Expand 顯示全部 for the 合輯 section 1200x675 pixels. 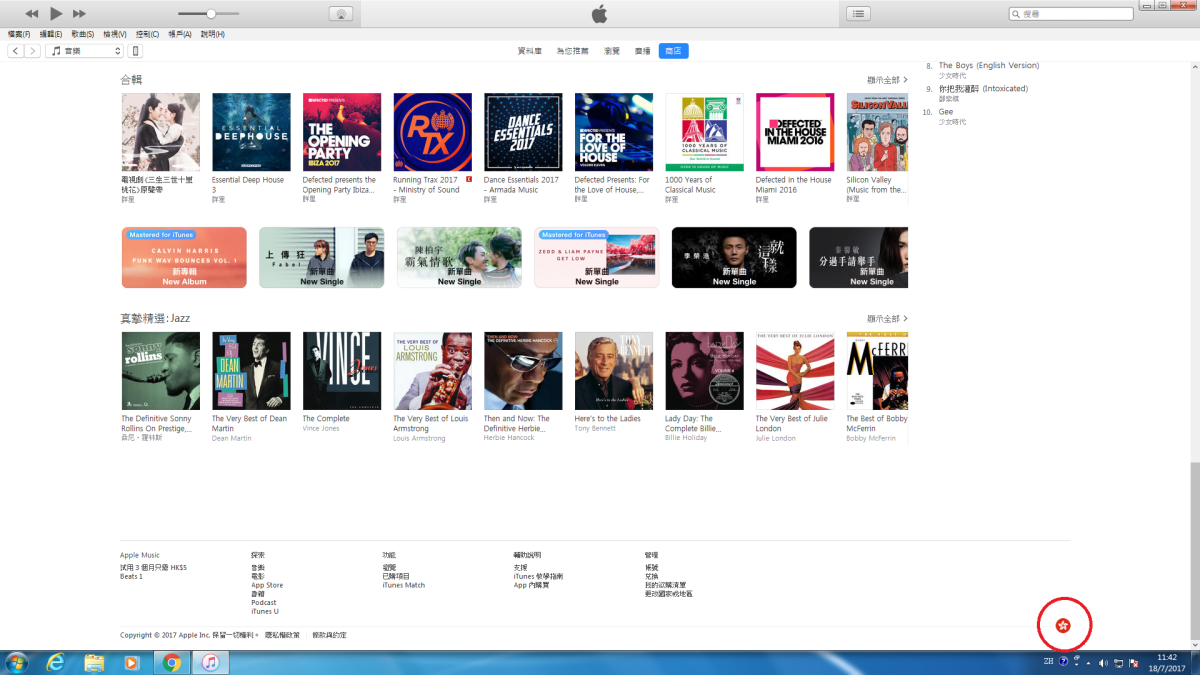(887, 79)
